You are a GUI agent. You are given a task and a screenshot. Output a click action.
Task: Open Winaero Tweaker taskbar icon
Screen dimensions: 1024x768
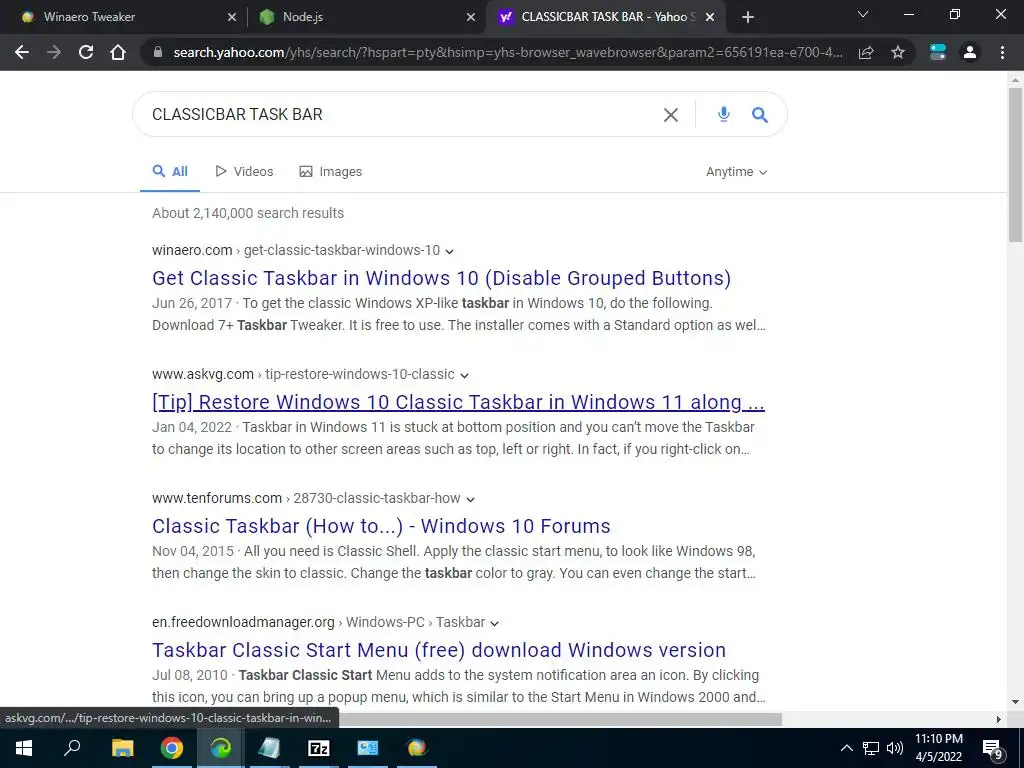[x=417, y=748]
